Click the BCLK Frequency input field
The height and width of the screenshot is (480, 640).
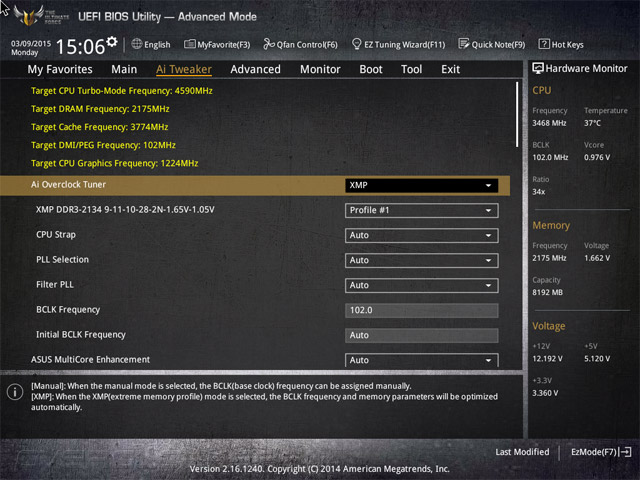421,310
